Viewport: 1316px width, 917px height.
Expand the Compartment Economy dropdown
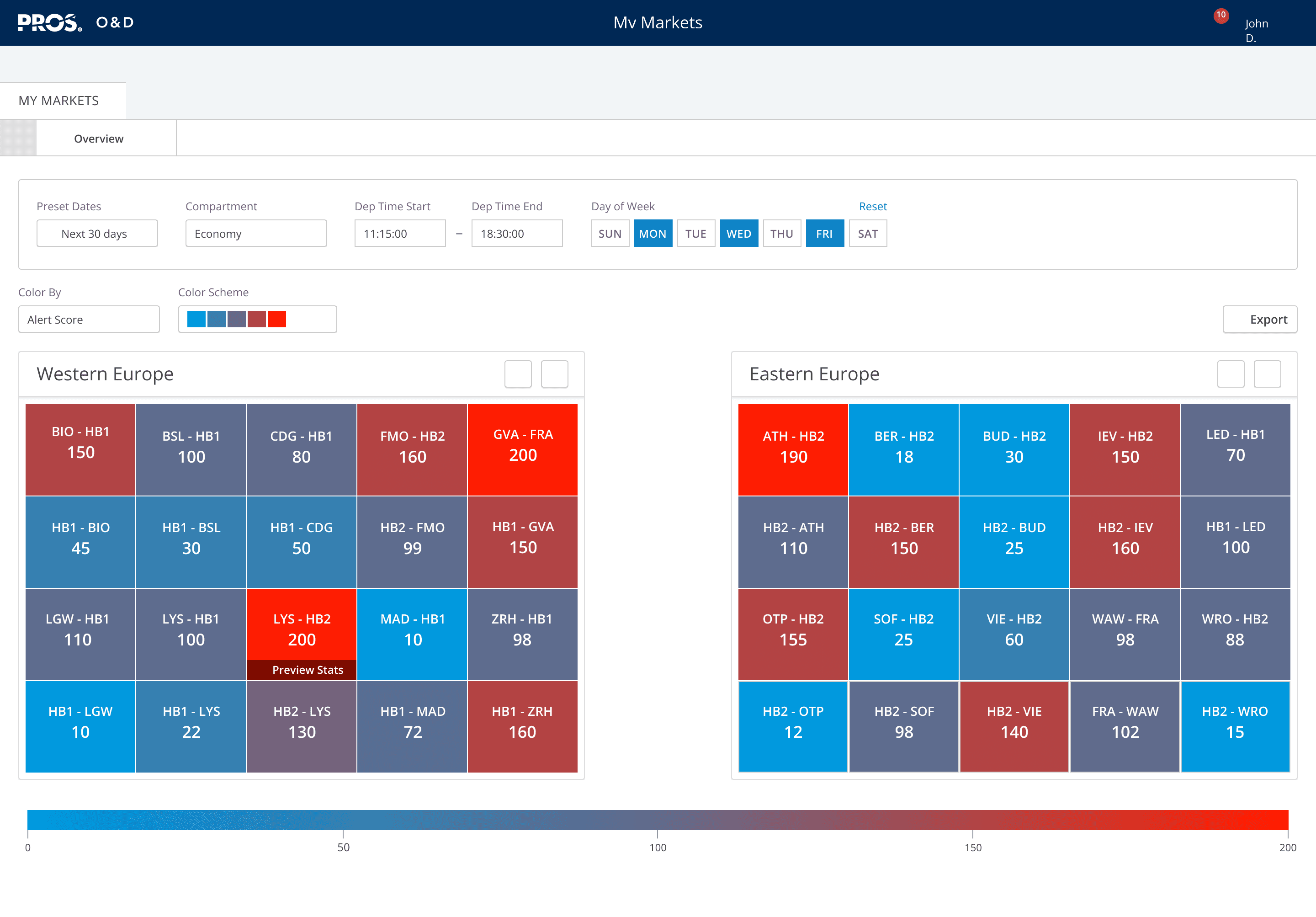(x=255, y=234)
